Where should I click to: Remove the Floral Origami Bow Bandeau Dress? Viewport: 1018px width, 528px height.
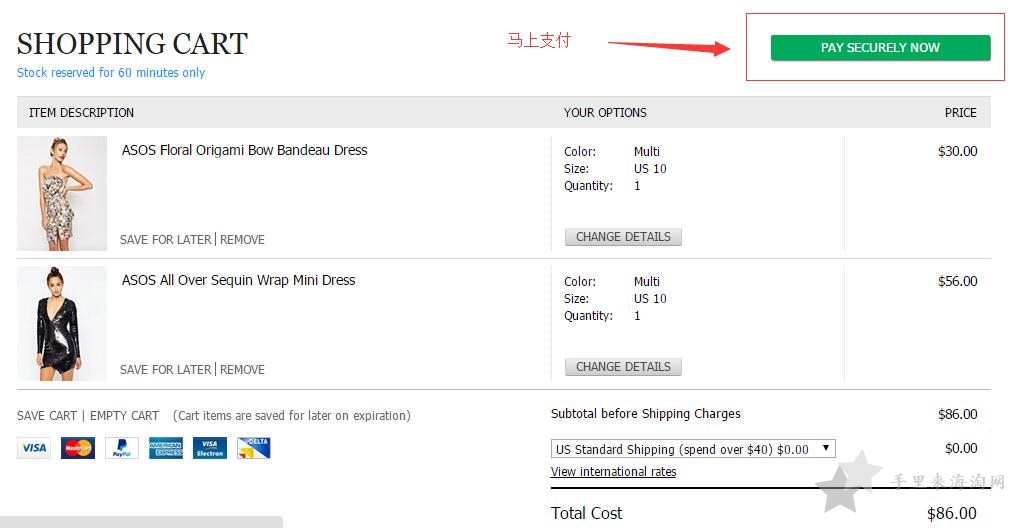[242, 240]
